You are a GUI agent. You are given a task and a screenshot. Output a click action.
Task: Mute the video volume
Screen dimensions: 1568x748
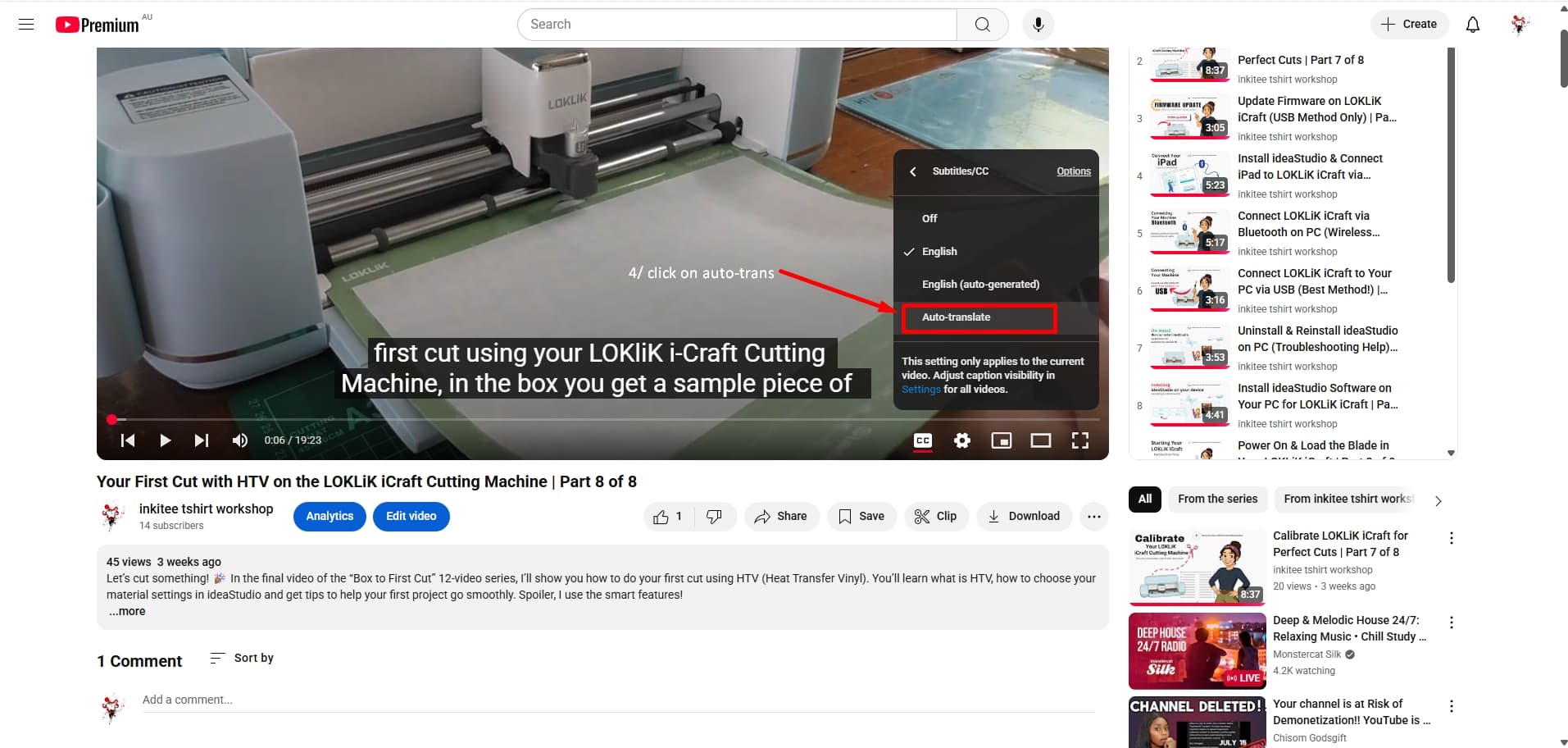(239, 440)
